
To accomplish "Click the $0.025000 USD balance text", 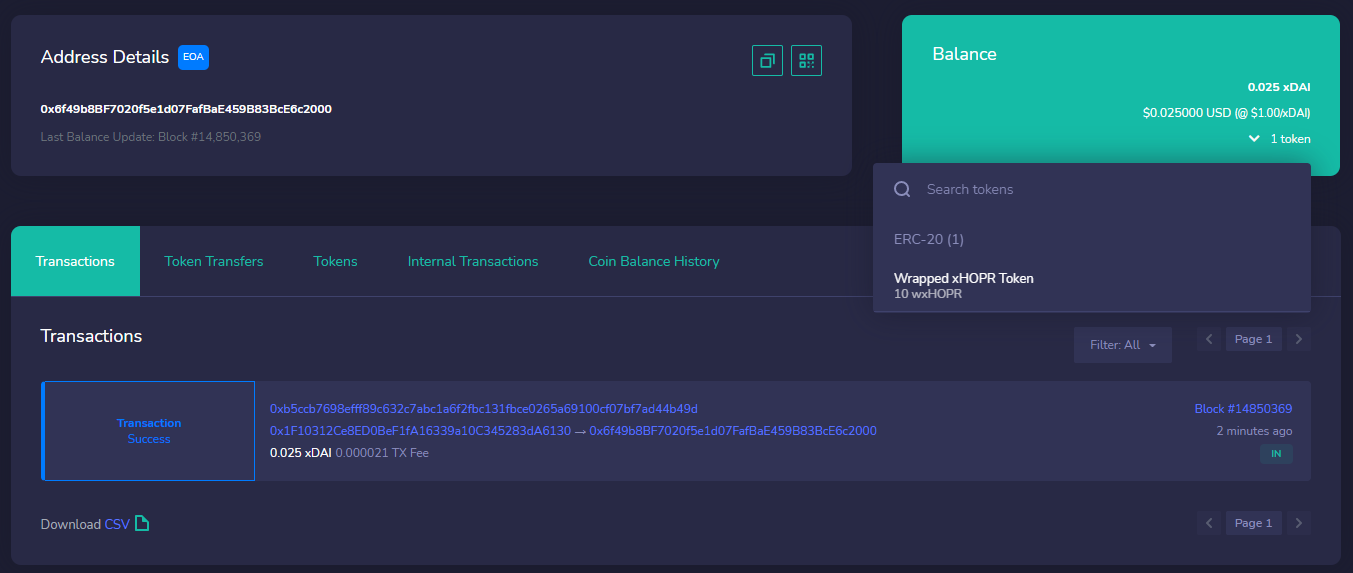I will click(1227, 113).
